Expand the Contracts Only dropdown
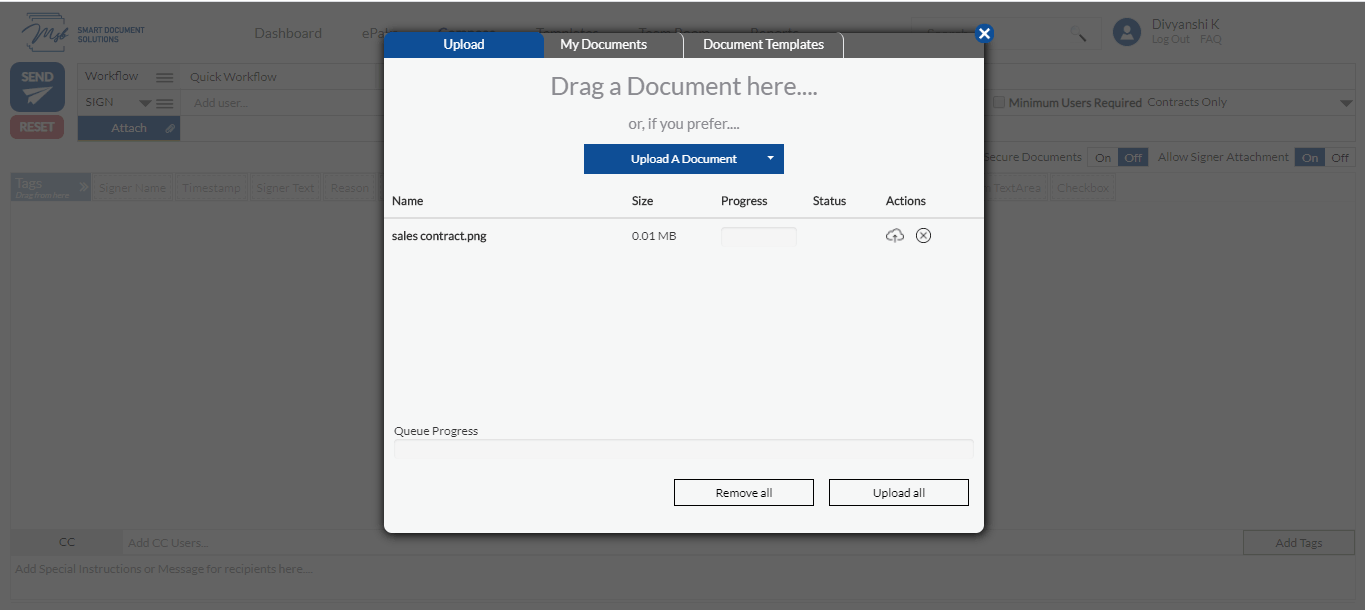Screen dimensions: 1365x610 1345,103
